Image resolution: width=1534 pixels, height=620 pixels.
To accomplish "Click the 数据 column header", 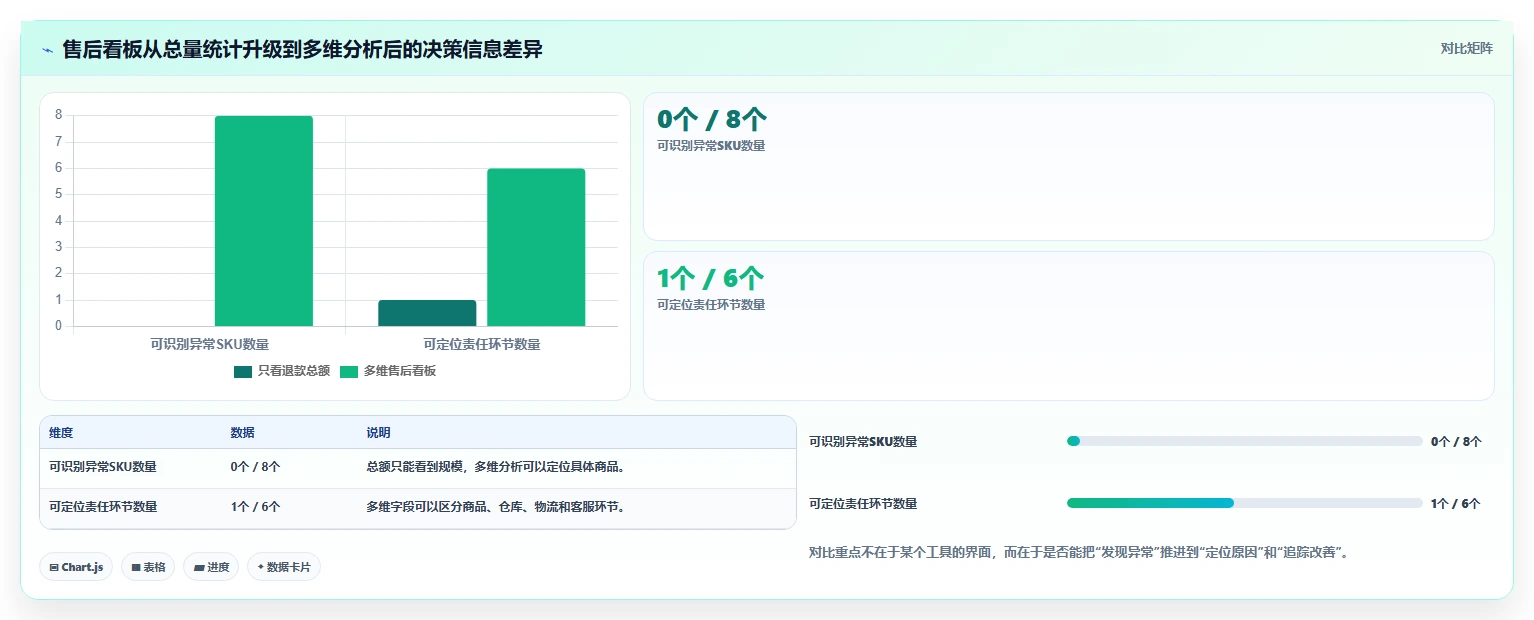I will (x=242, y=433).
